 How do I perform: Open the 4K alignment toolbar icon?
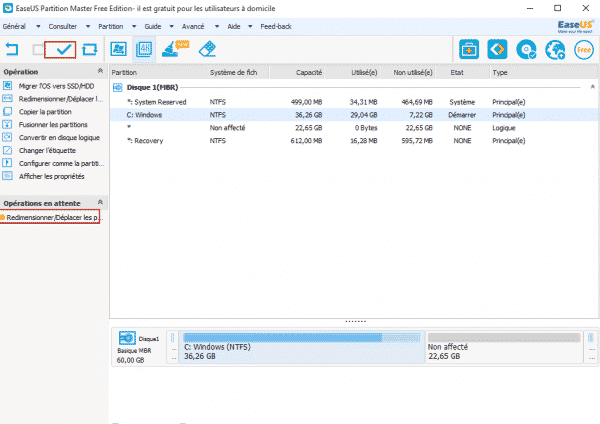pos(144,49)
